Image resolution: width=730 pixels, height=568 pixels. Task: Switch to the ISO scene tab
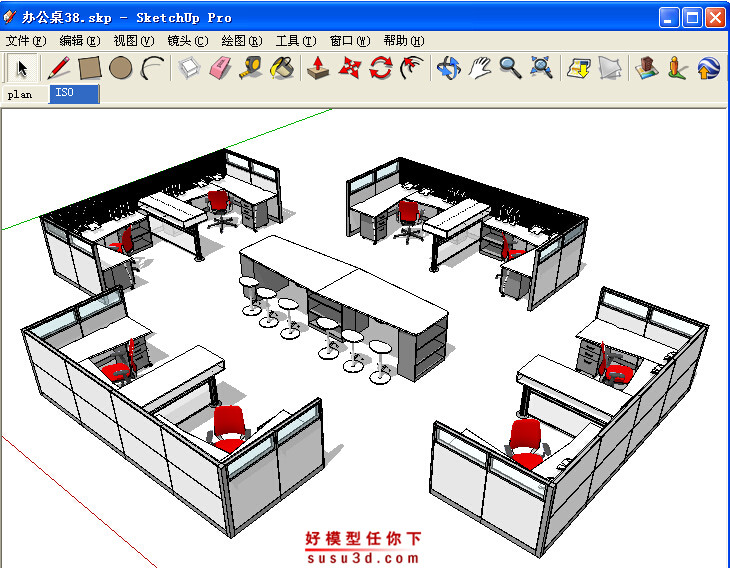pyautogui.click(x=74, y=94)
